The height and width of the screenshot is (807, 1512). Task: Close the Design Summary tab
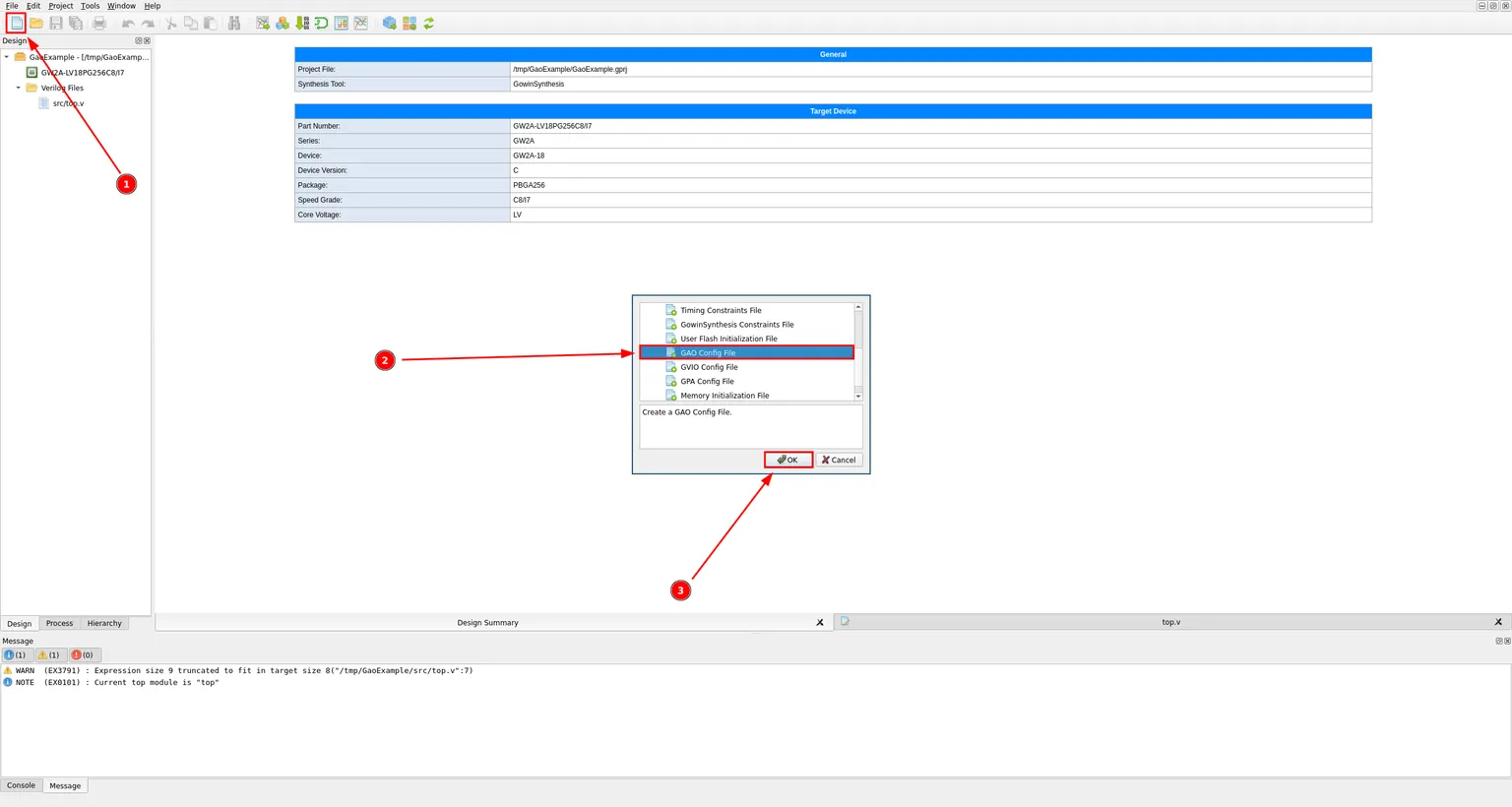point(820,622)
